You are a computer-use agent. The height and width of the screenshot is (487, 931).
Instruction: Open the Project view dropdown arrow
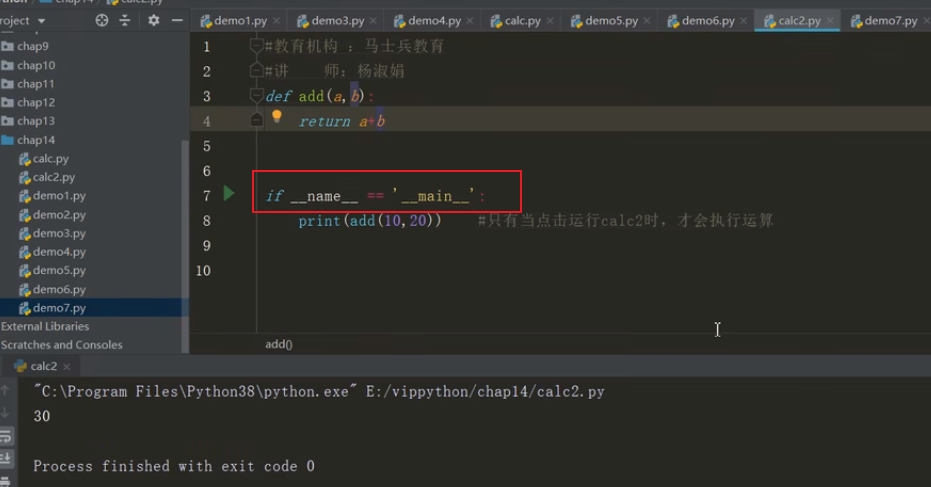pyautogui.click(x=41, y=21)
